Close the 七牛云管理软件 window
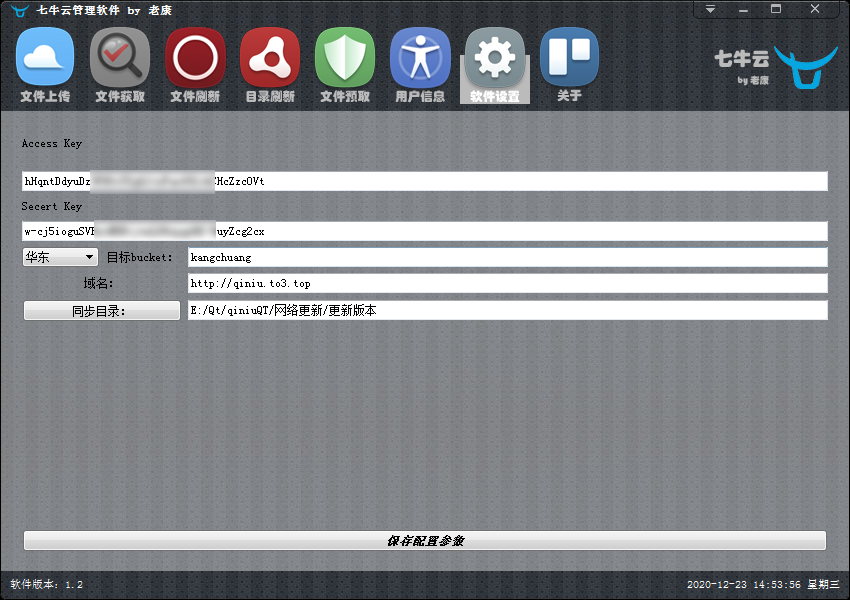Screen dimensions: 850x600 (815, 9)
